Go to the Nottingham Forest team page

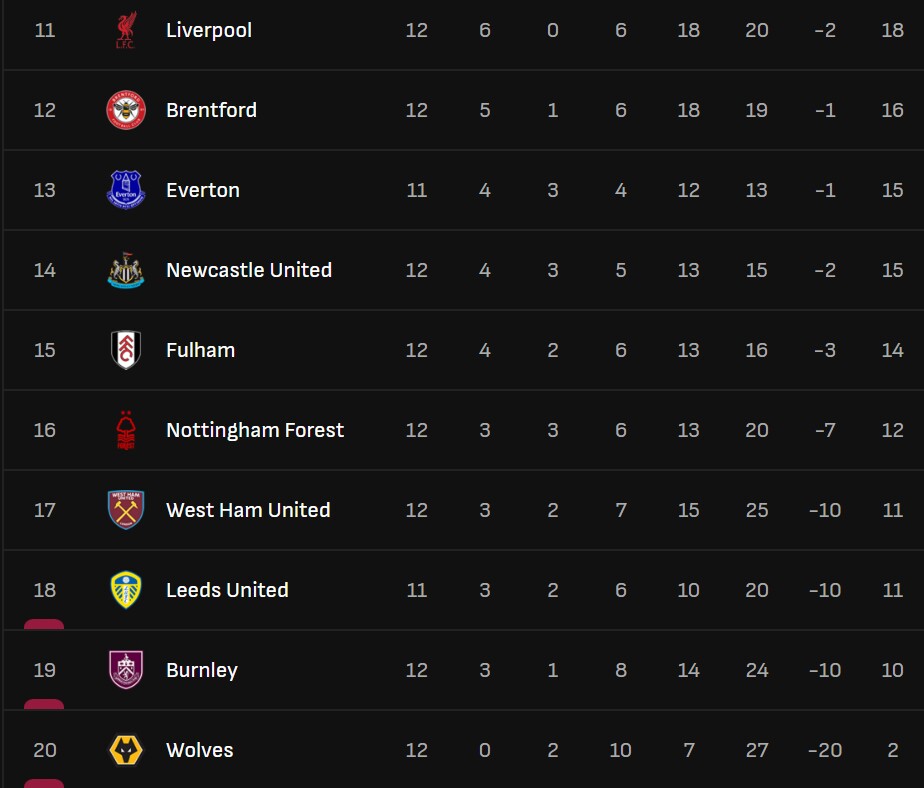click(x=255, y=430)
